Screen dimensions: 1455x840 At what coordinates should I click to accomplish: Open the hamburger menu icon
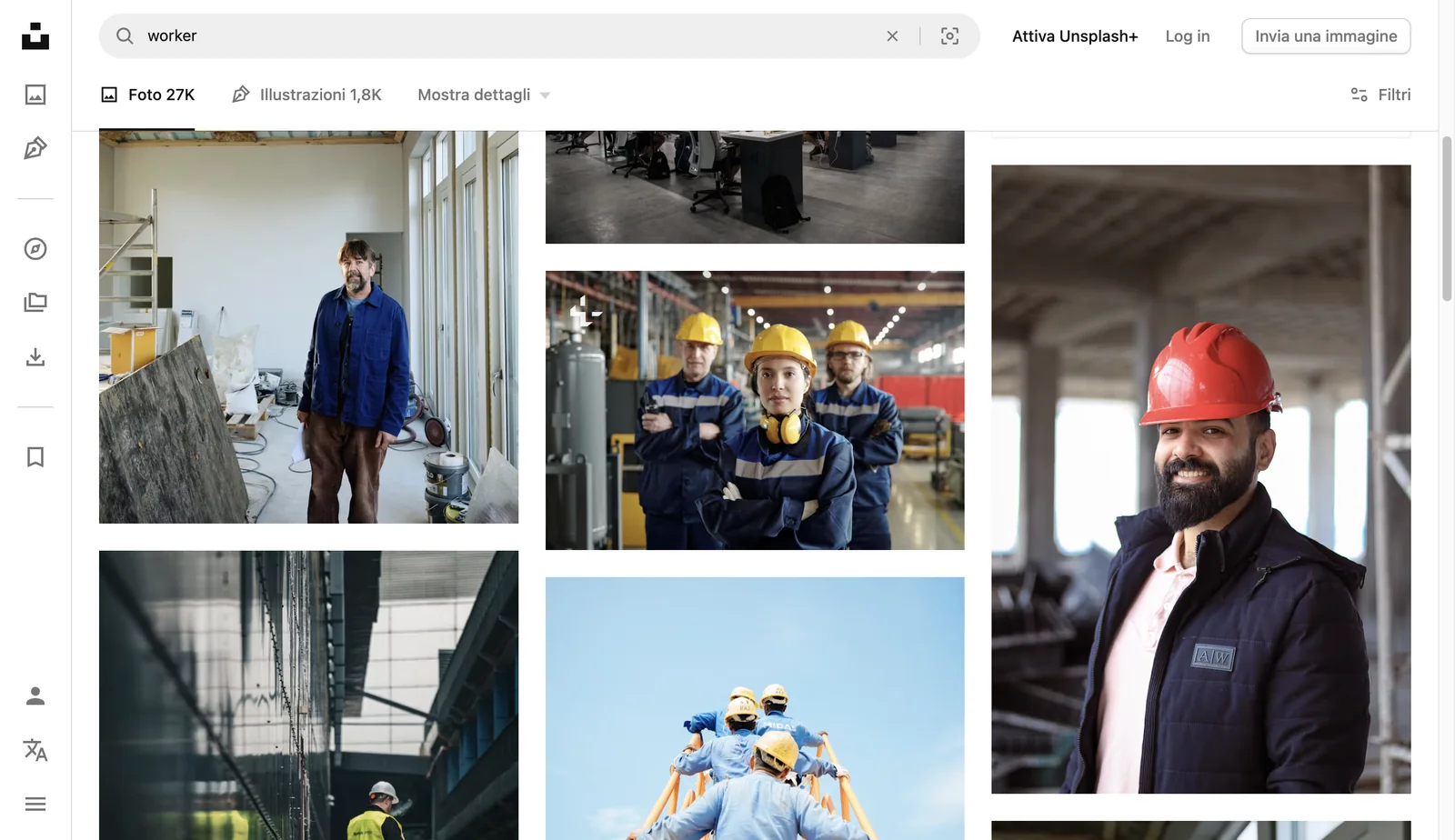[35, 804]
